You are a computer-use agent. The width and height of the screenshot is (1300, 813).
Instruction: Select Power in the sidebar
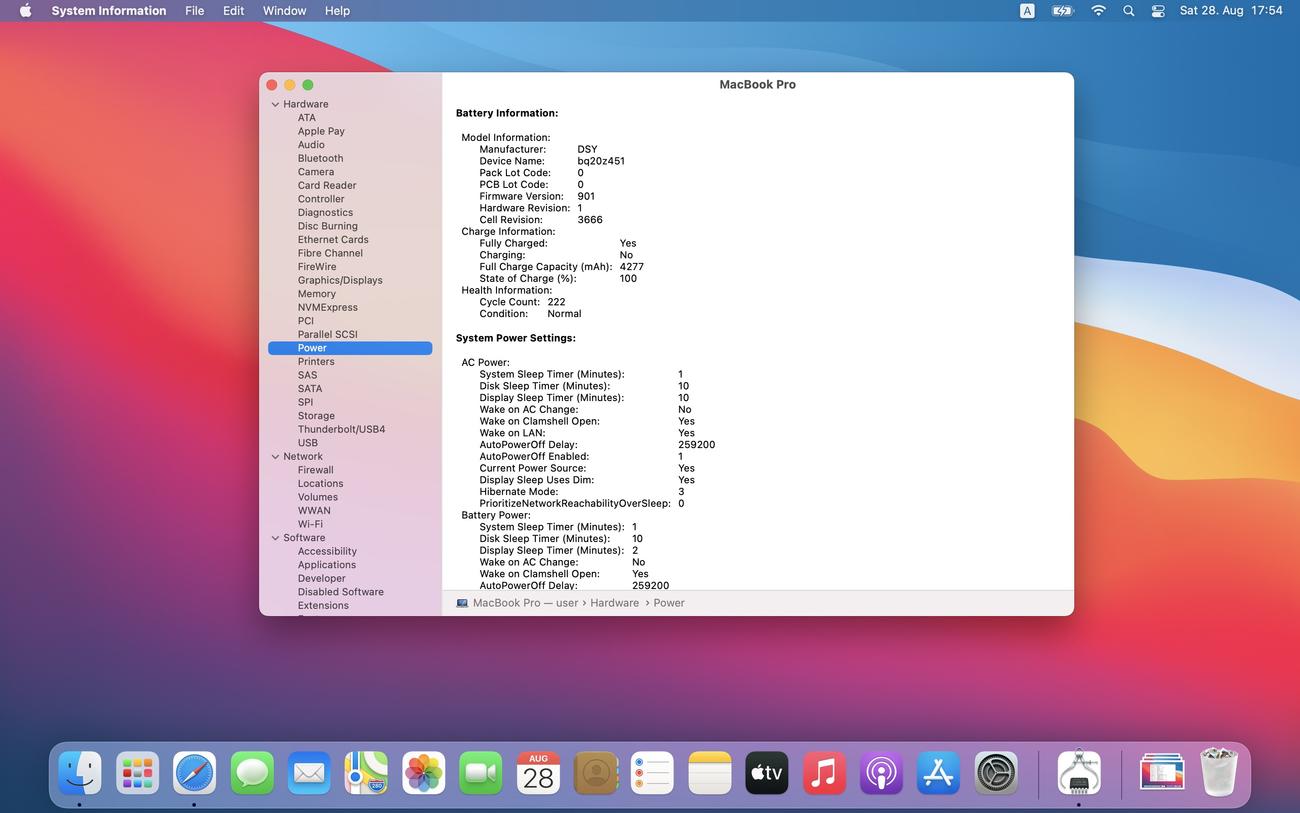click(x=350, y=348)
